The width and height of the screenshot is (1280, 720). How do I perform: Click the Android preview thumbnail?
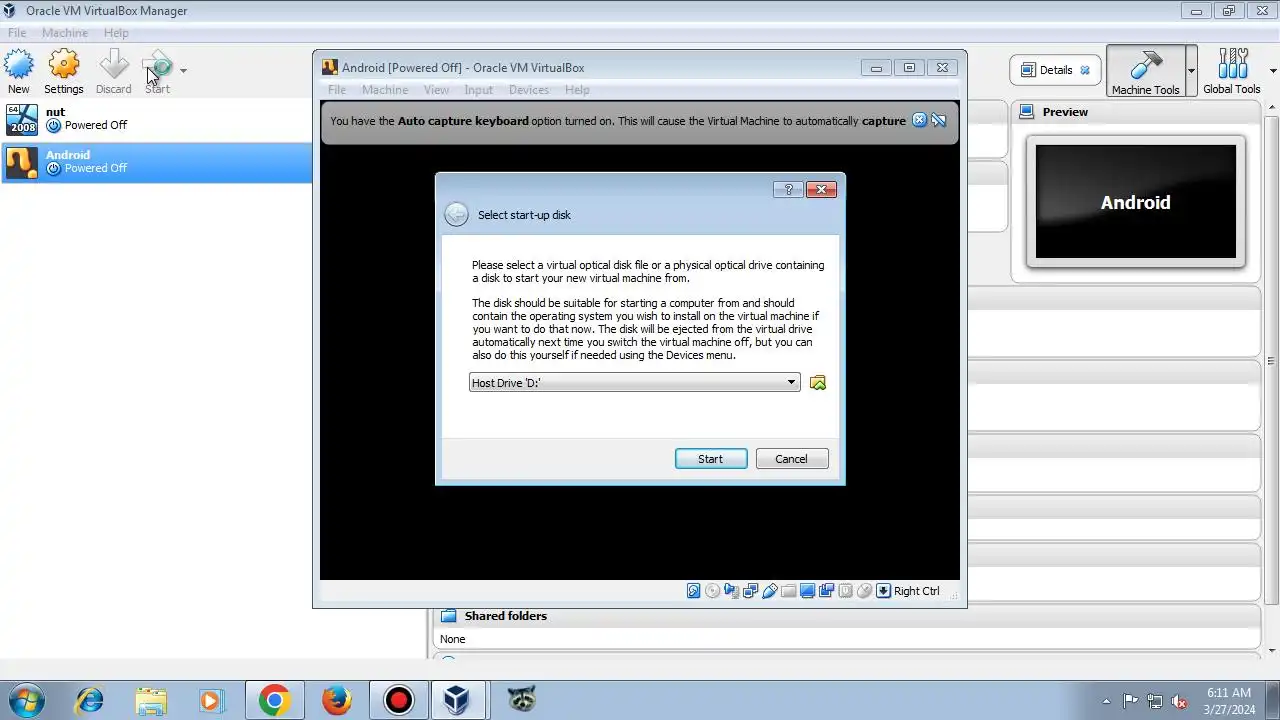(1136, 202)
